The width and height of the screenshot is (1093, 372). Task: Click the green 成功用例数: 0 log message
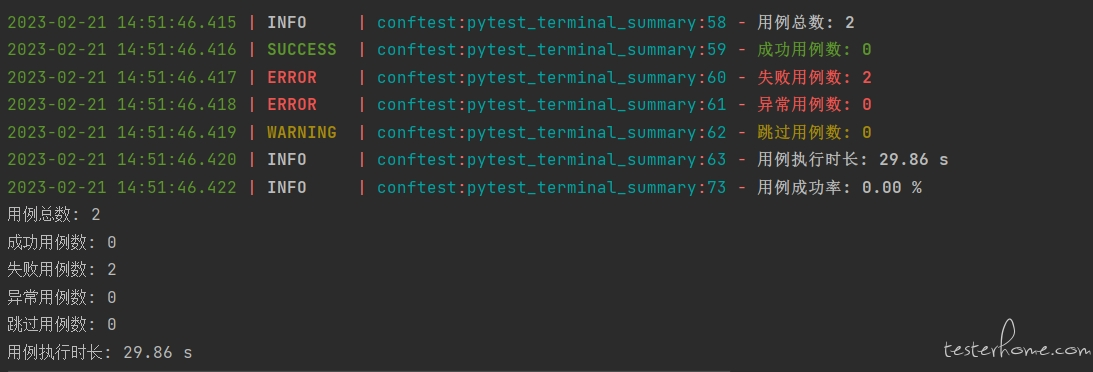pos(814,50)
